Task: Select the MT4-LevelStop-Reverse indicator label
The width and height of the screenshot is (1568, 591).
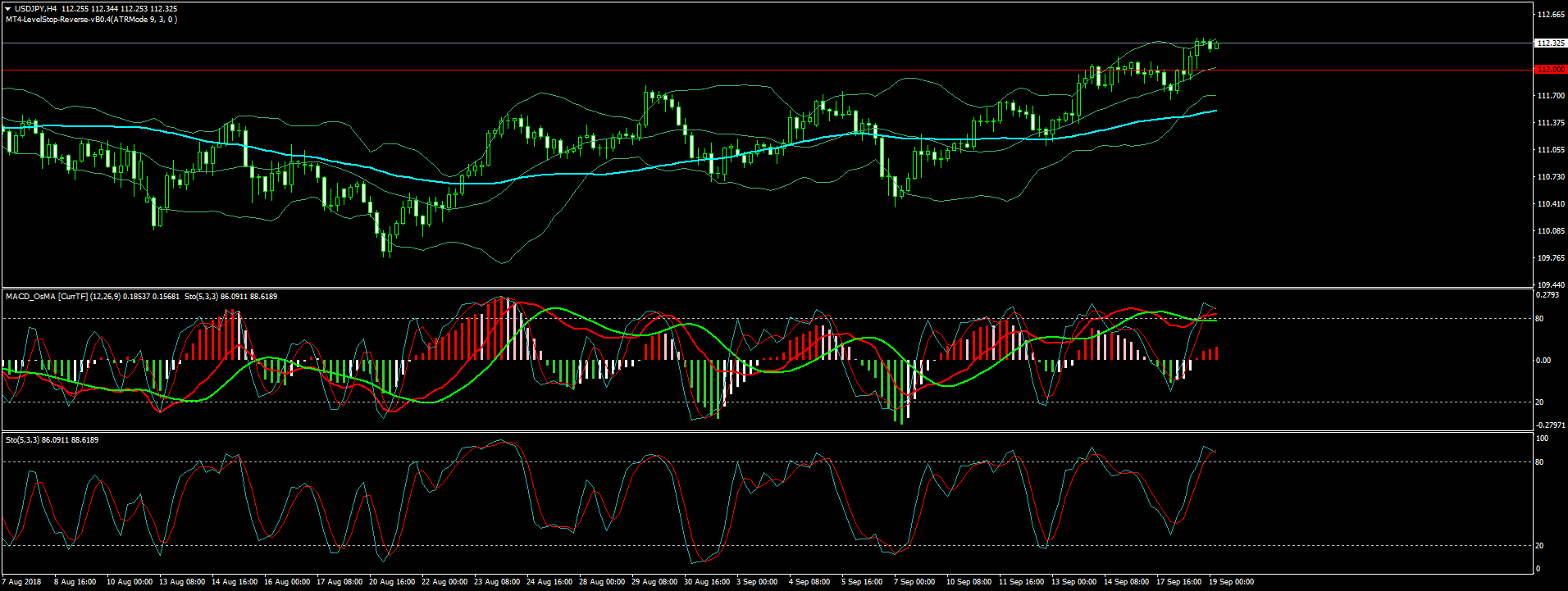Action: [90, 20]
